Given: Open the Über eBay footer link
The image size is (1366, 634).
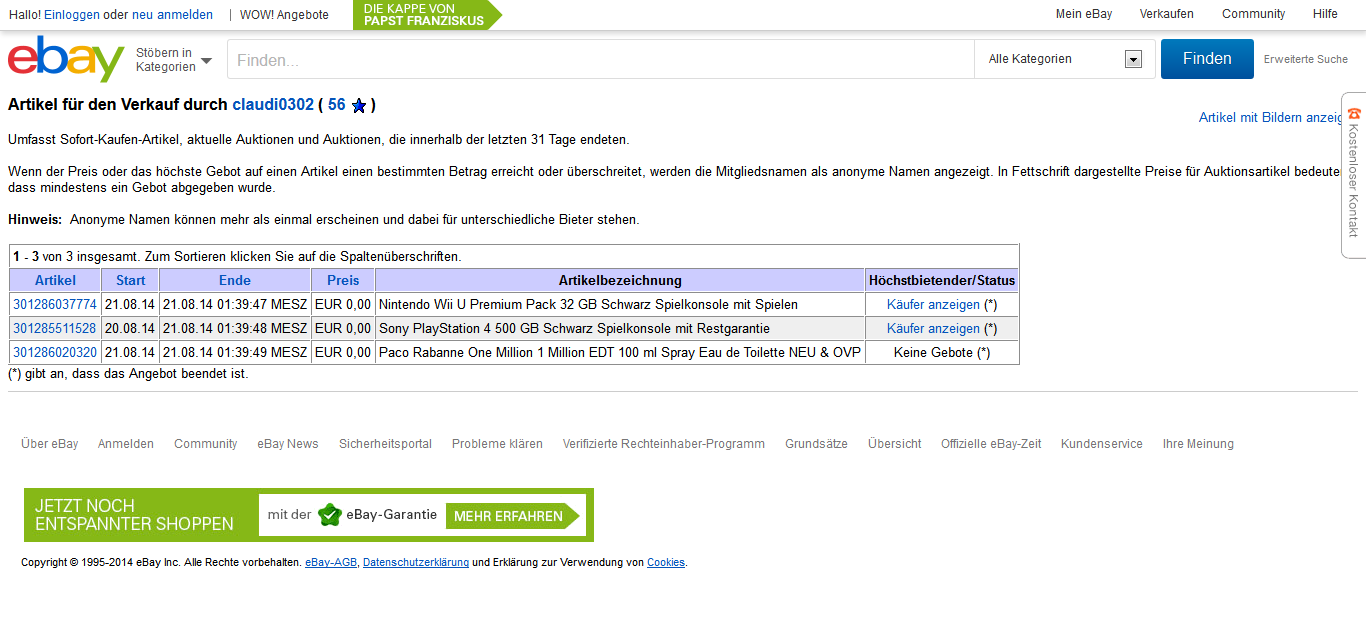Looking at the screenshot, I should (x=49, y=444).
